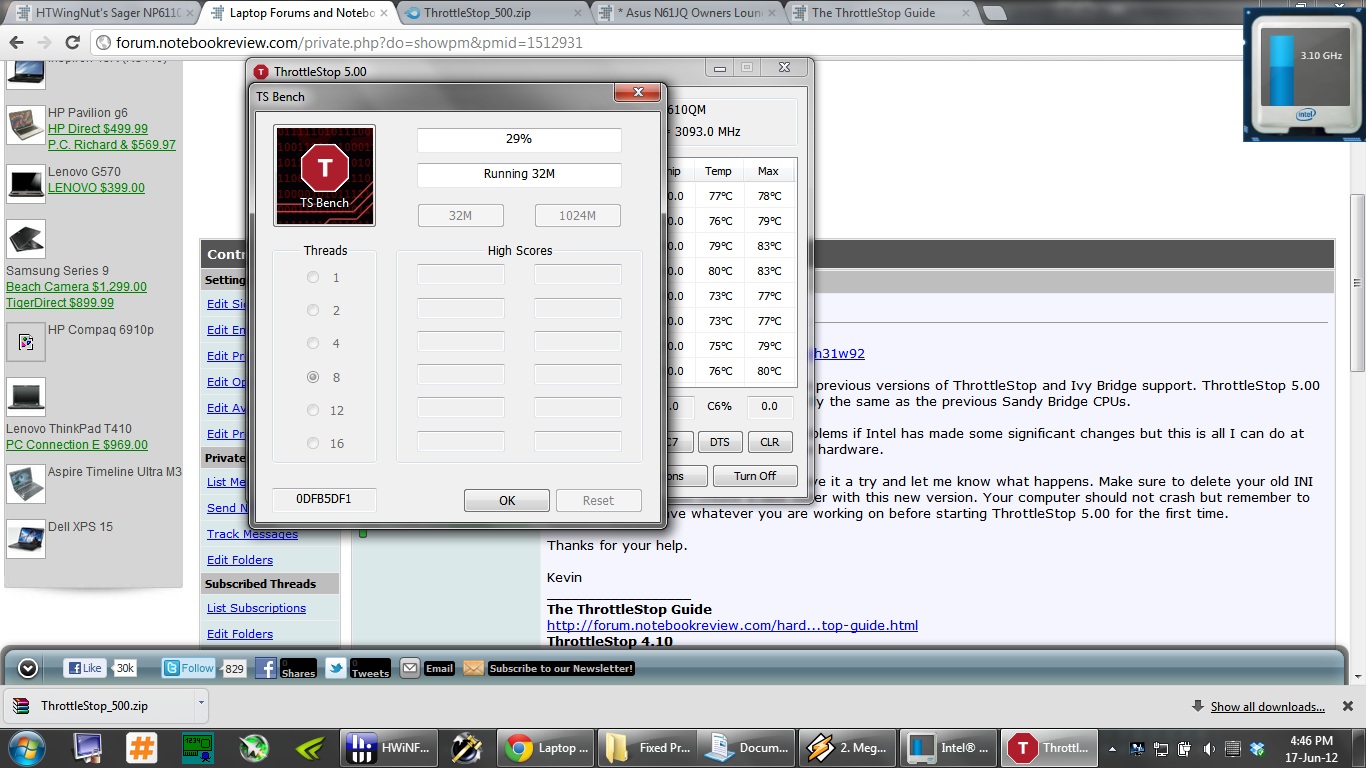
Task: Click the Facebook Like button
Action: point(84,668)
